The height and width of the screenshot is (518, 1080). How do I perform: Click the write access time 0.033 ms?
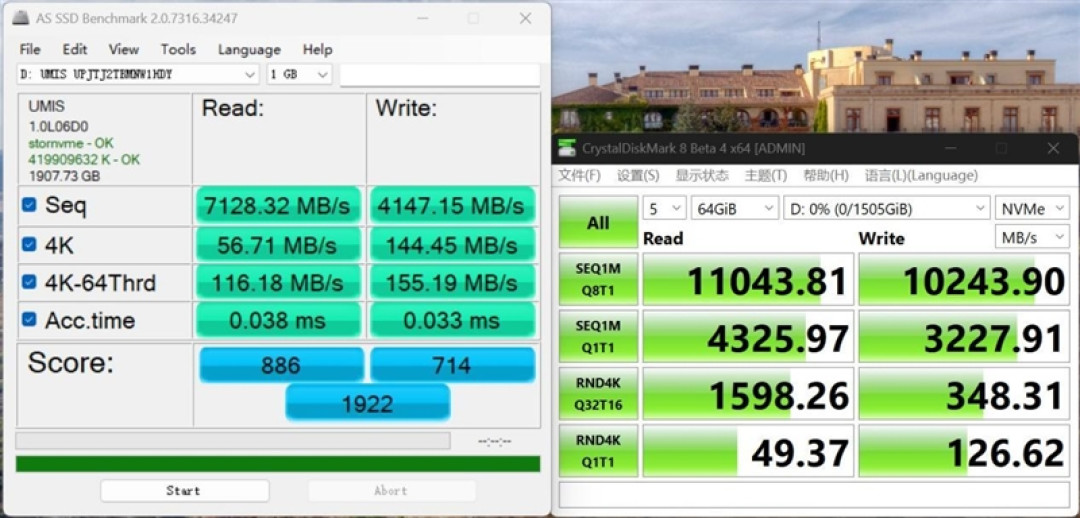click(453, 320)
